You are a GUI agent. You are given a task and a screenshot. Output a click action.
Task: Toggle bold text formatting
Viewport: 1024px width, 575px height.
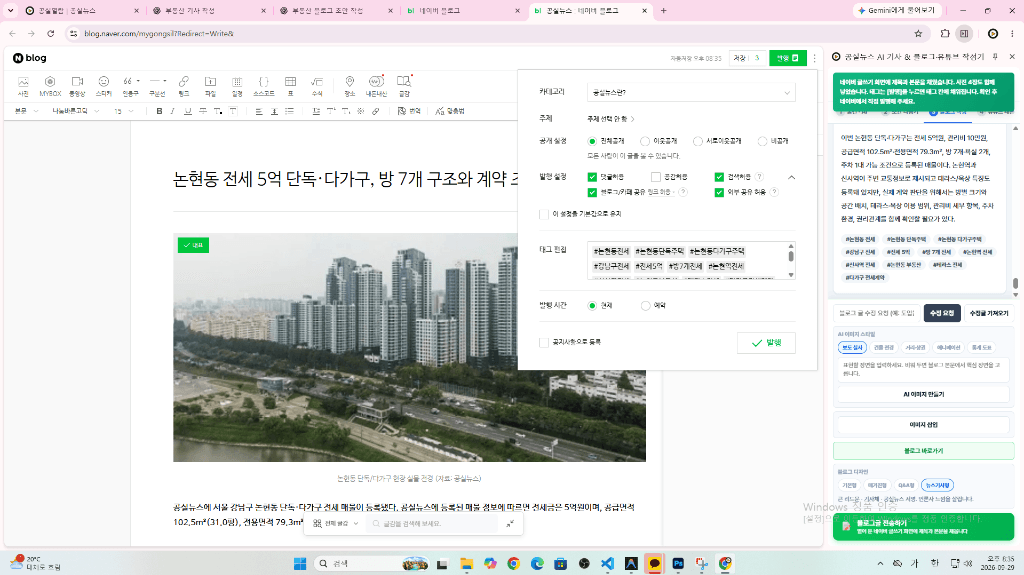click(x=159, y=111)
